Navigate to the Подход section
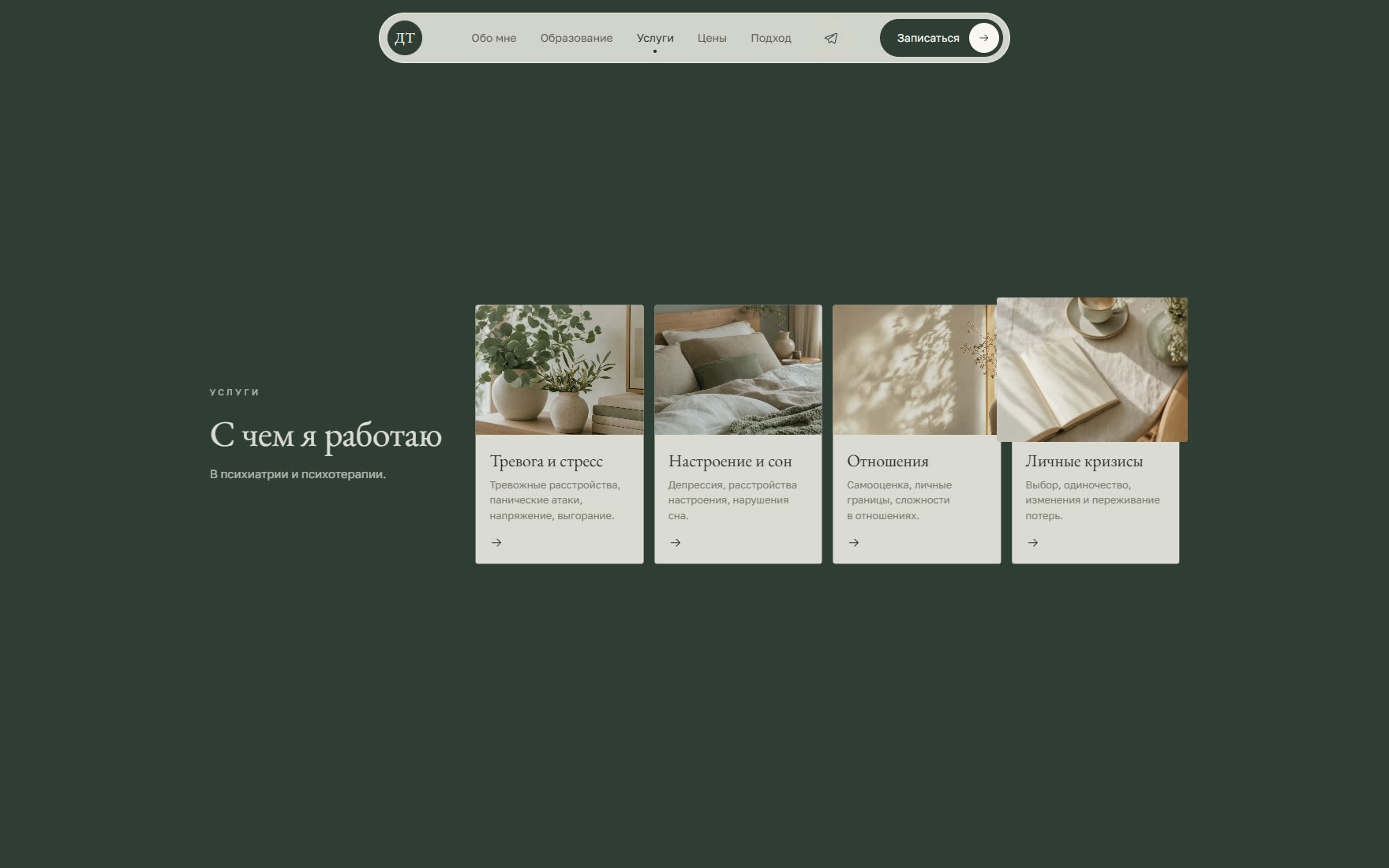Viewport: 1389px width, 868px height. [x=771, y=38]
